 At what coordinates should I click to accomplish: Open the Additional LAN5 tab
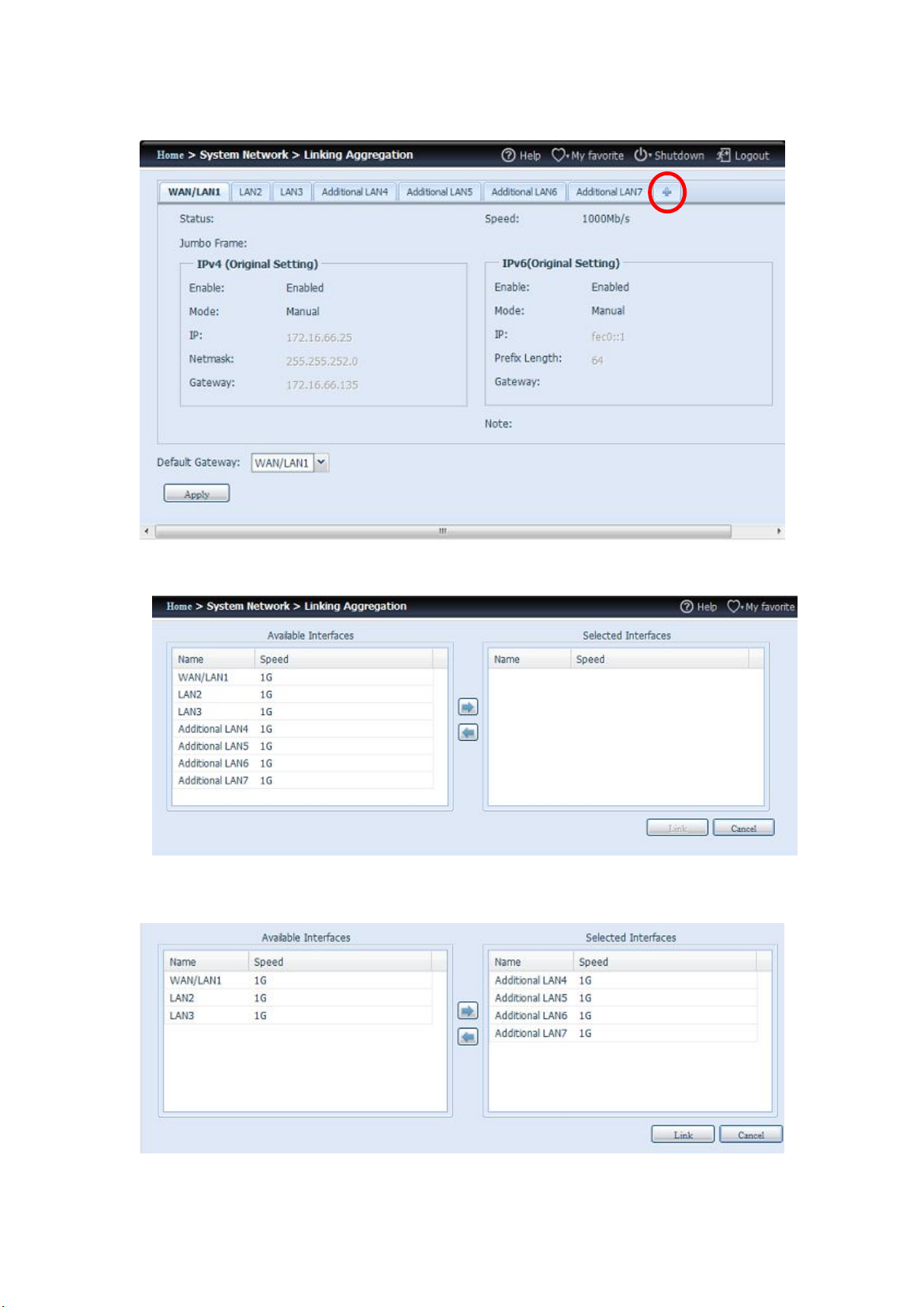click(x=439, y=192)
